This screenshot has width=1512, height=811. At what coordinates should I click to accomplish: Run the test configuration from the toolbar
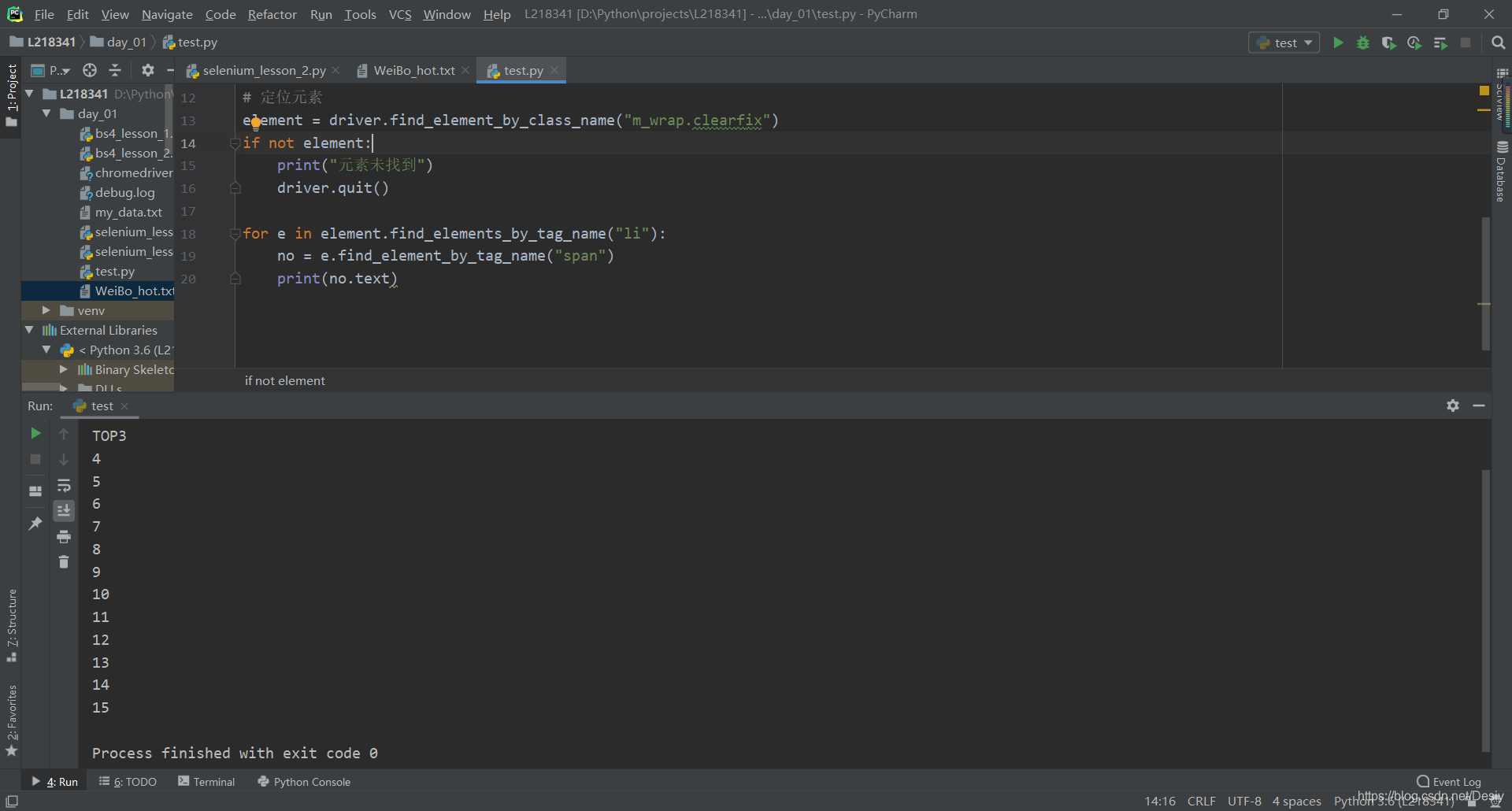[x=1338, y=43]
